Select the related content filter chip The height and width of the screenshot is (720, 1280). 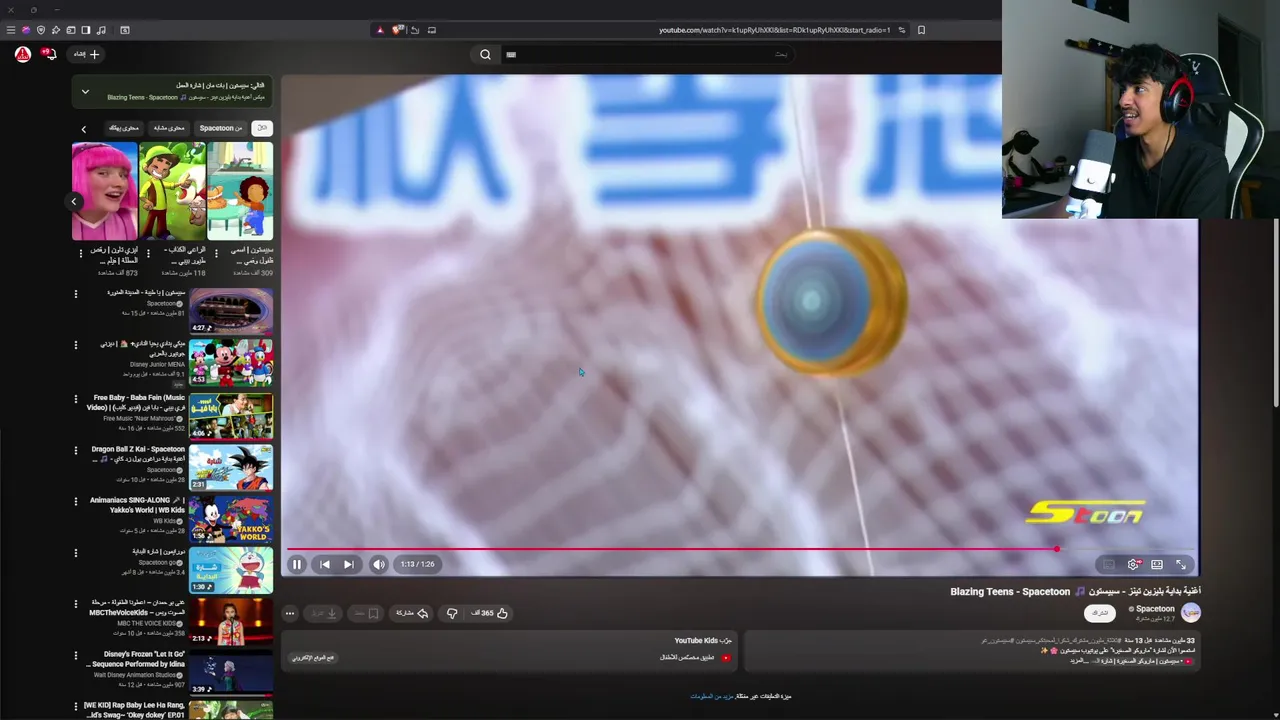(169, 128)
